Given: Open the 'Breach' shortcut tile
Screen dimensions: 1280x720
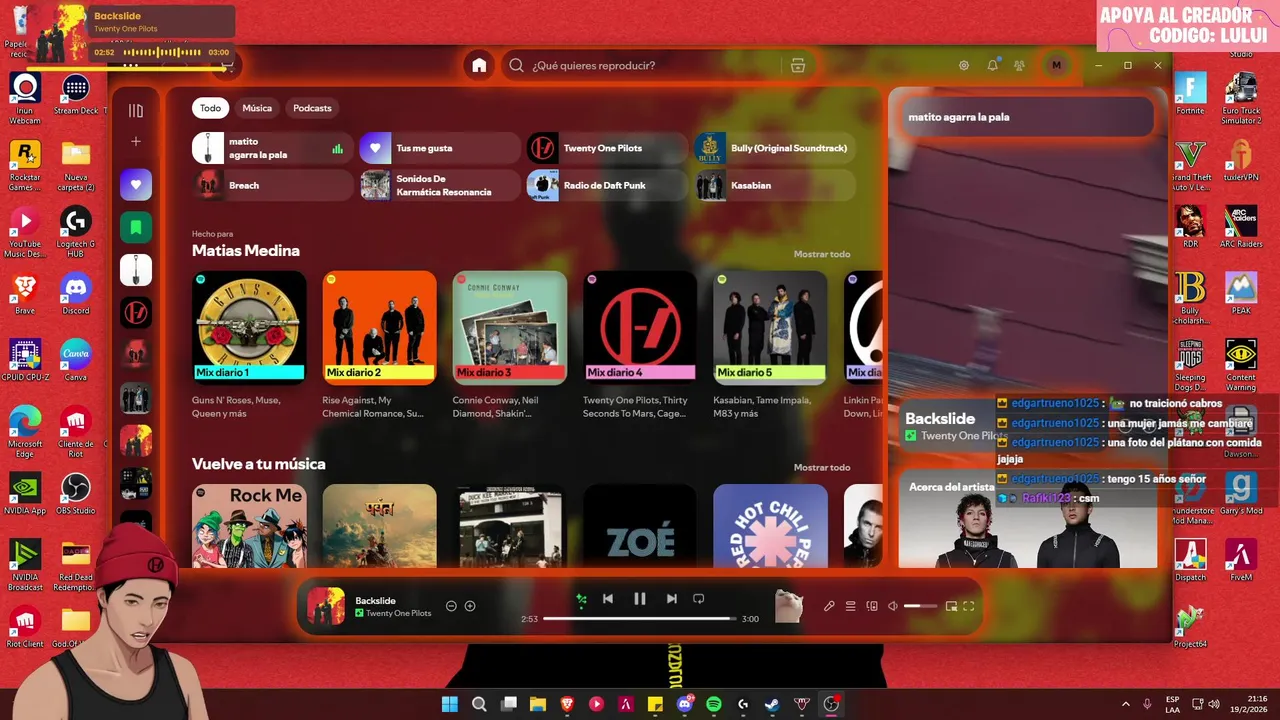Looking at the screenshot, I should (273, 185).
